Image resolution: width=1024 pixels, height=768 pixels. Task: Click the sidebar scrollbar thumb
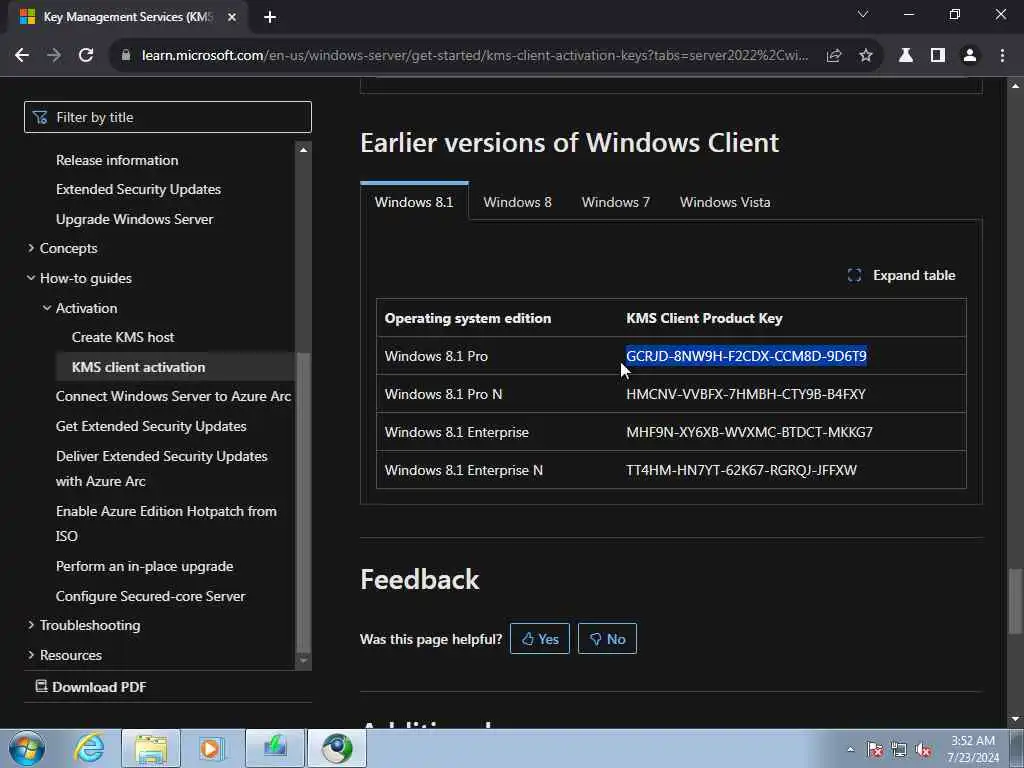coord(303,502)
